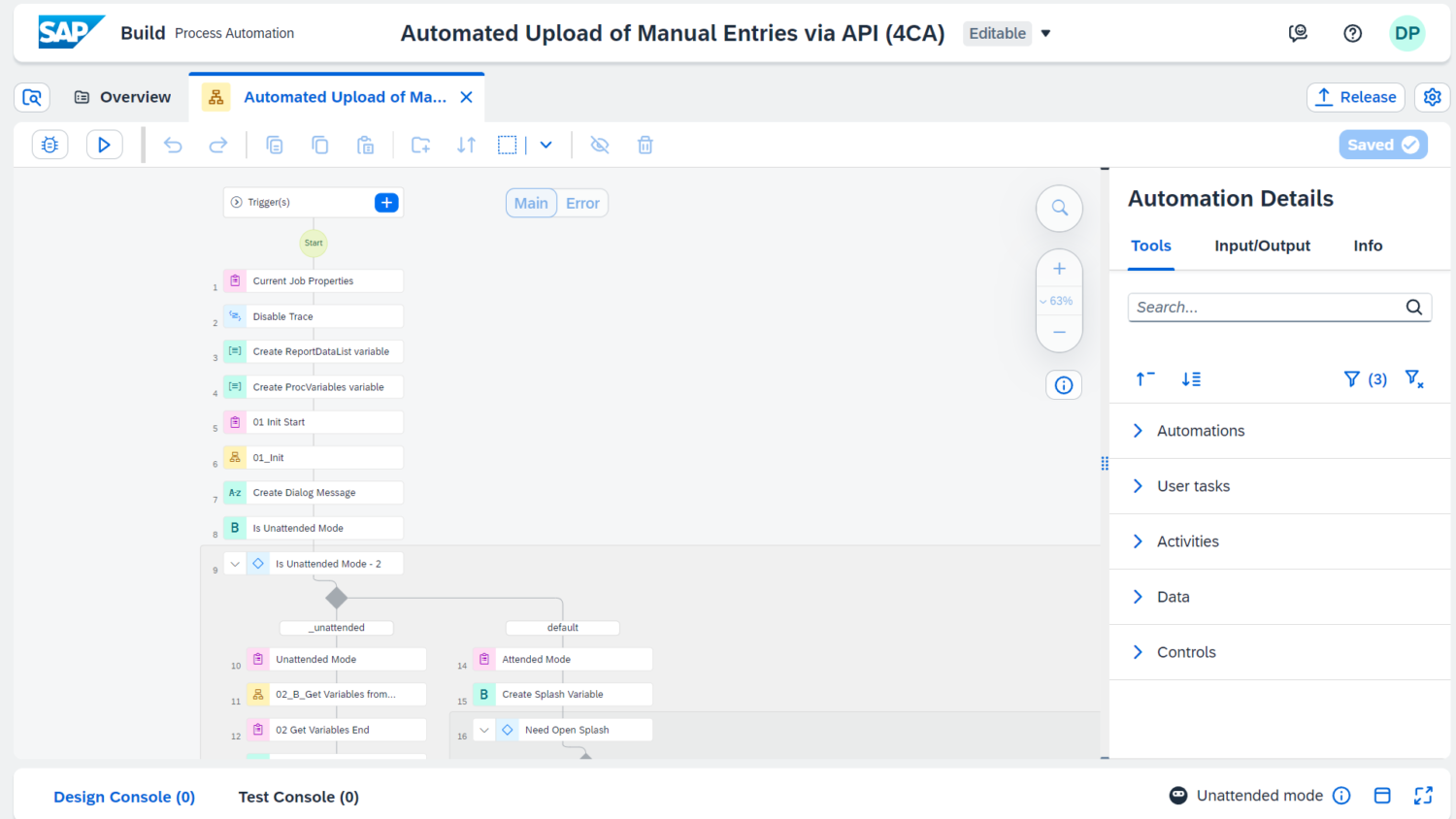Click the redo arrow icon
The height and width of the screenshot is (819, 1456).
tap(218, 145)
